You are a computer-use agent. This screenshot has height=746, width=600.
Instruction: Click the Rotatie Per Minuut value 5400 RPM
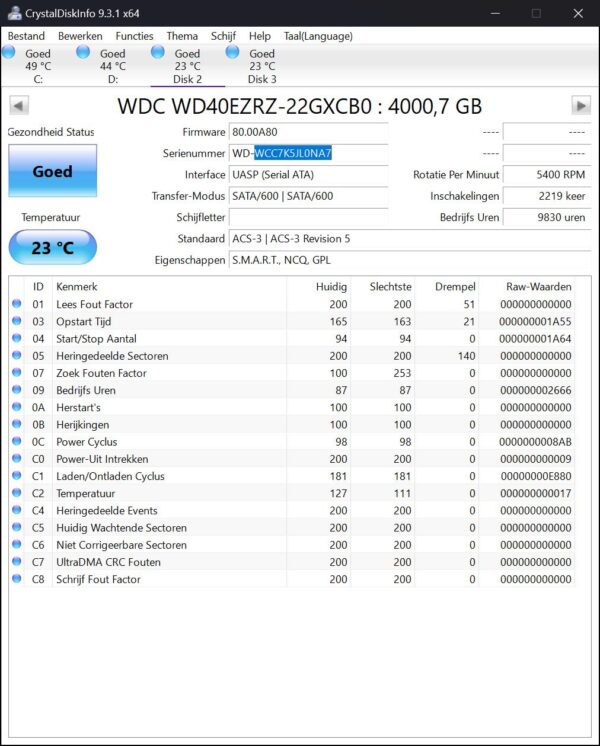pyautogui.click(x=547, y=175)
